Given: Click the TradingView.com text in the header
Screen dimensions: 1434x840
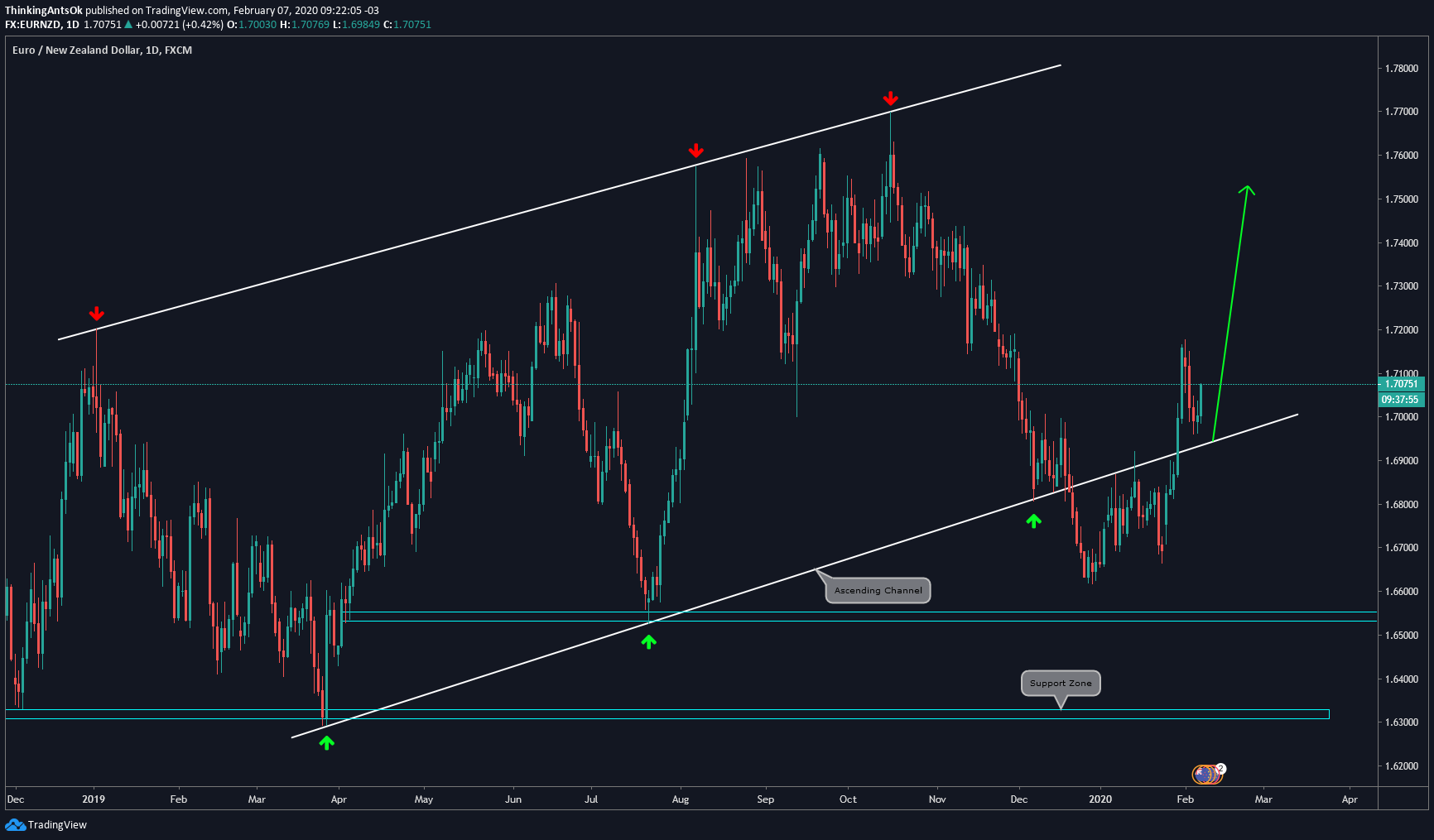Looking at the screenshot, I should pos(186,11).
